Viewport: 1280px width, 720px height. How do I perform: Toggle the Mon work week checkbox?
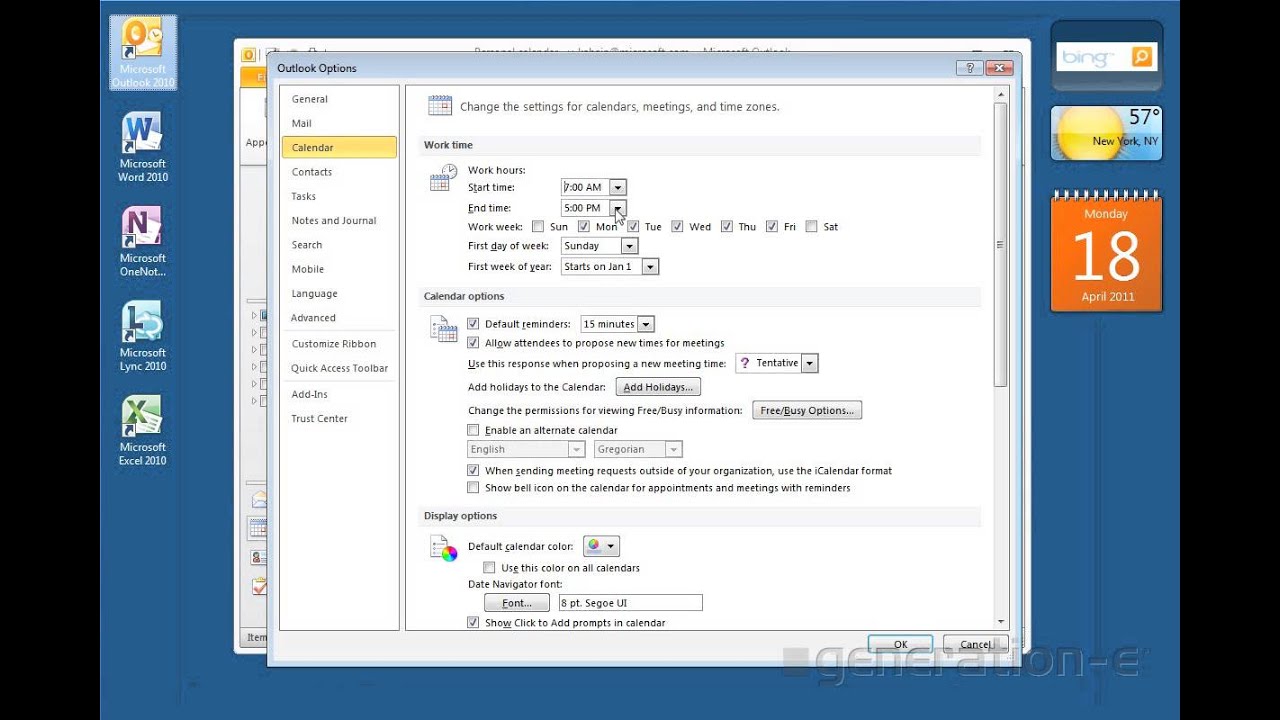click(584, 227)
